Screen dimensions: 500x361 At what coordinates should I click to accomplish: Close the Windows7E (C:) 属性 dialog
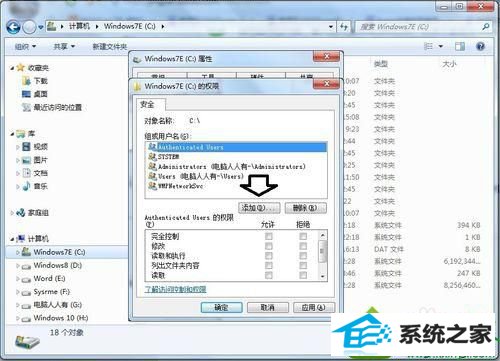click(326, 57)
